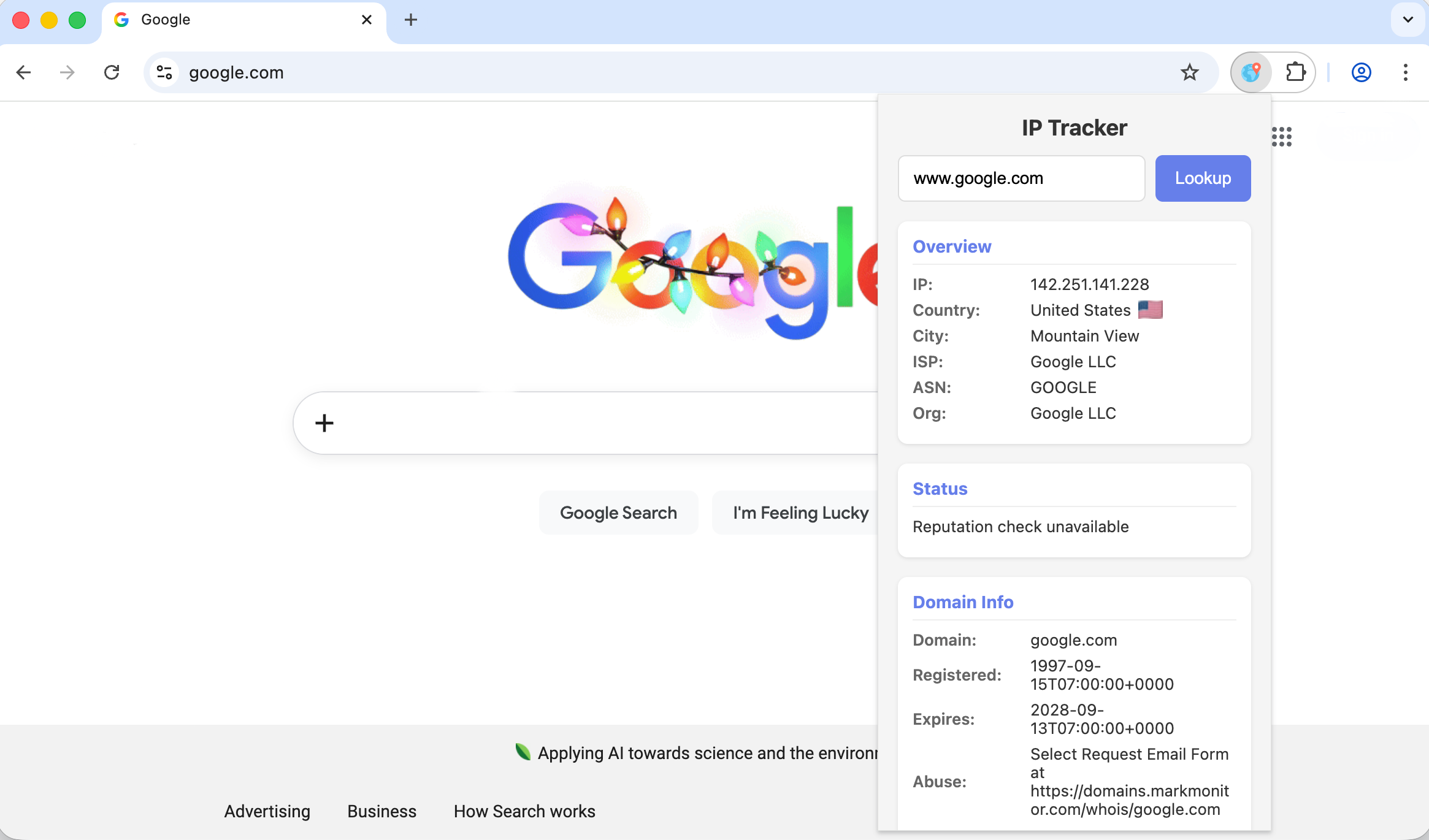This screenshot has height=840, width=1429.
Task: Open site information icon in address bar
Action: click(164, 72)
